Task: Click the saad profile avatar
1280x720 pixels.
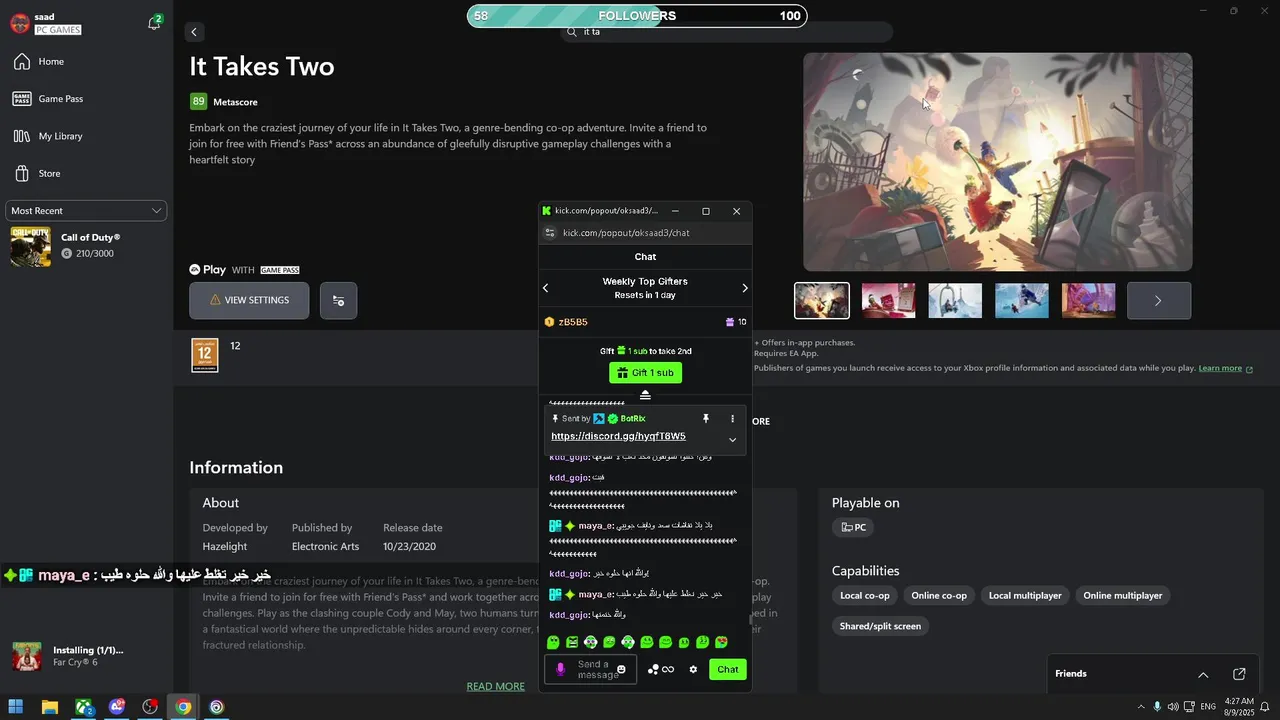Action: point(20,23)
